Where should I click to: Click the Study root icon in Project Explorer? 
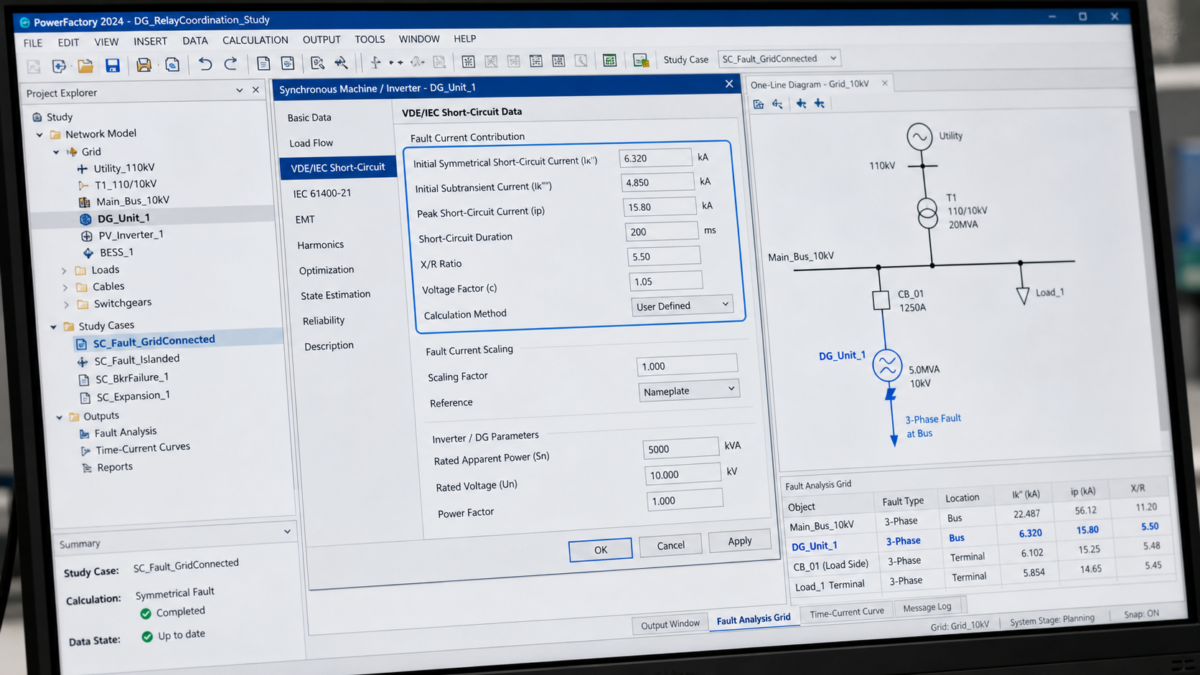pyautogui.click(x=38, y=117)
